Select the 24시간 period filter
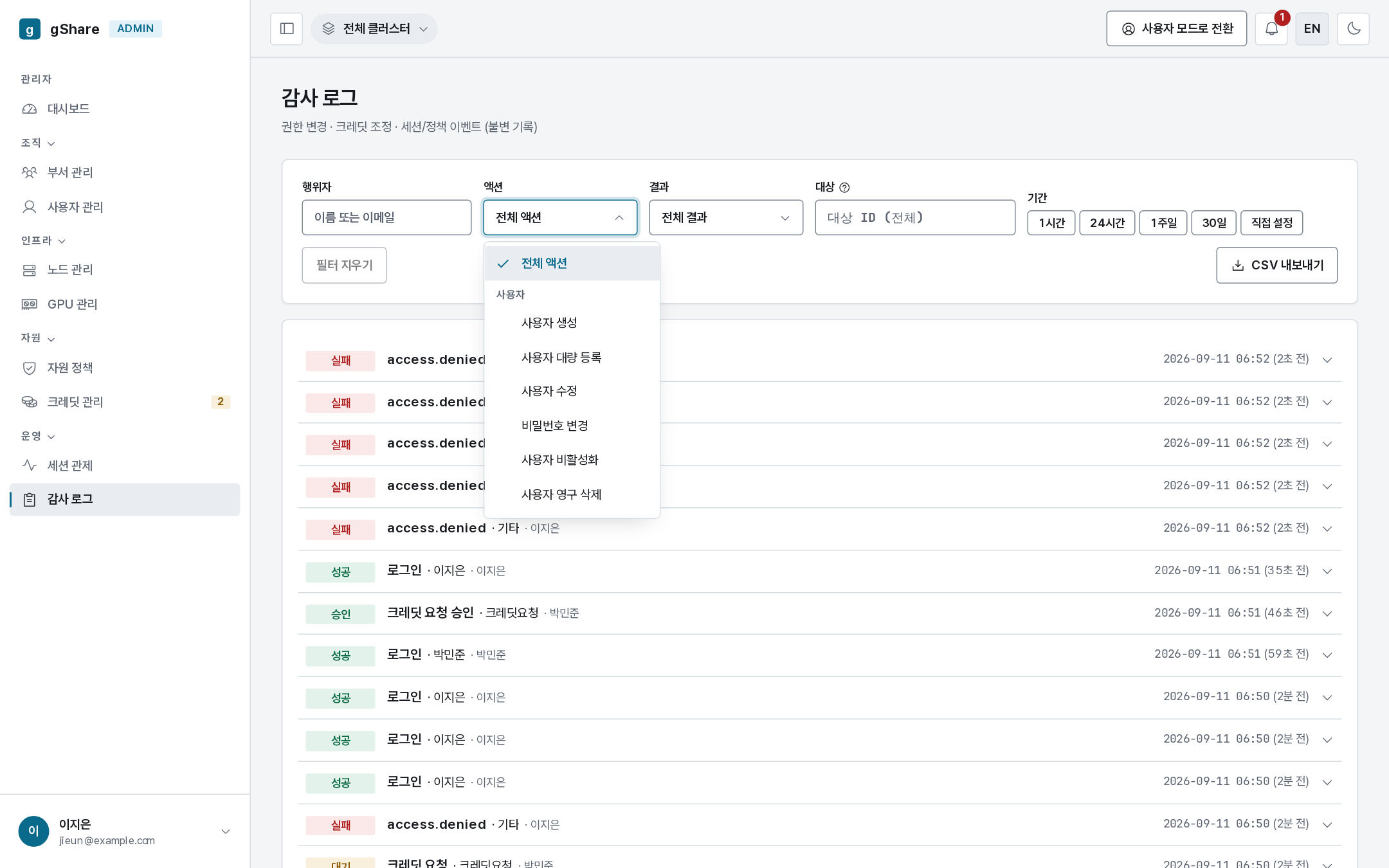The image size is (1389, 868). point(1107,223)
